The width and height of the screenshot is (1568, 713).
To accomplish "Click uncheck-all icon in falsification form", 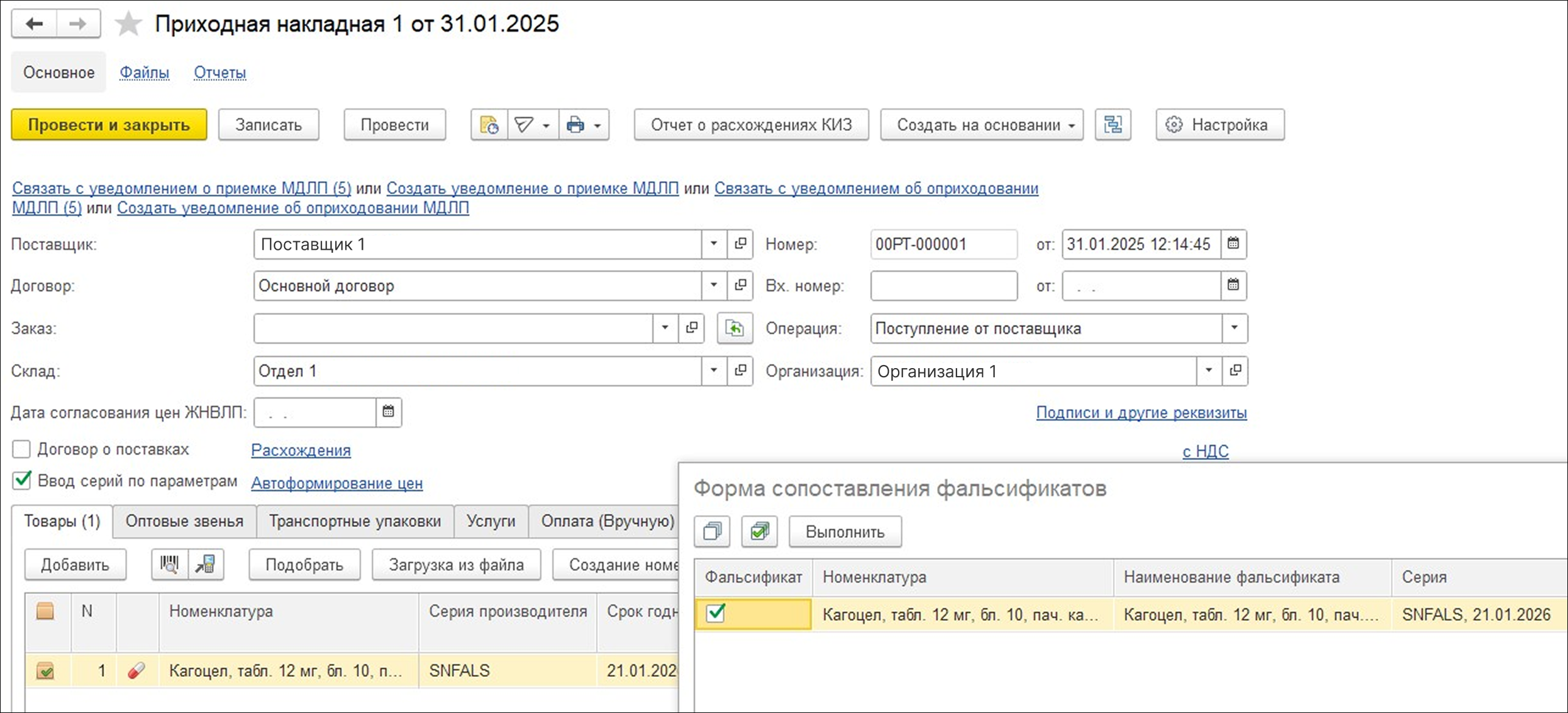I will [x=712, y=531].
